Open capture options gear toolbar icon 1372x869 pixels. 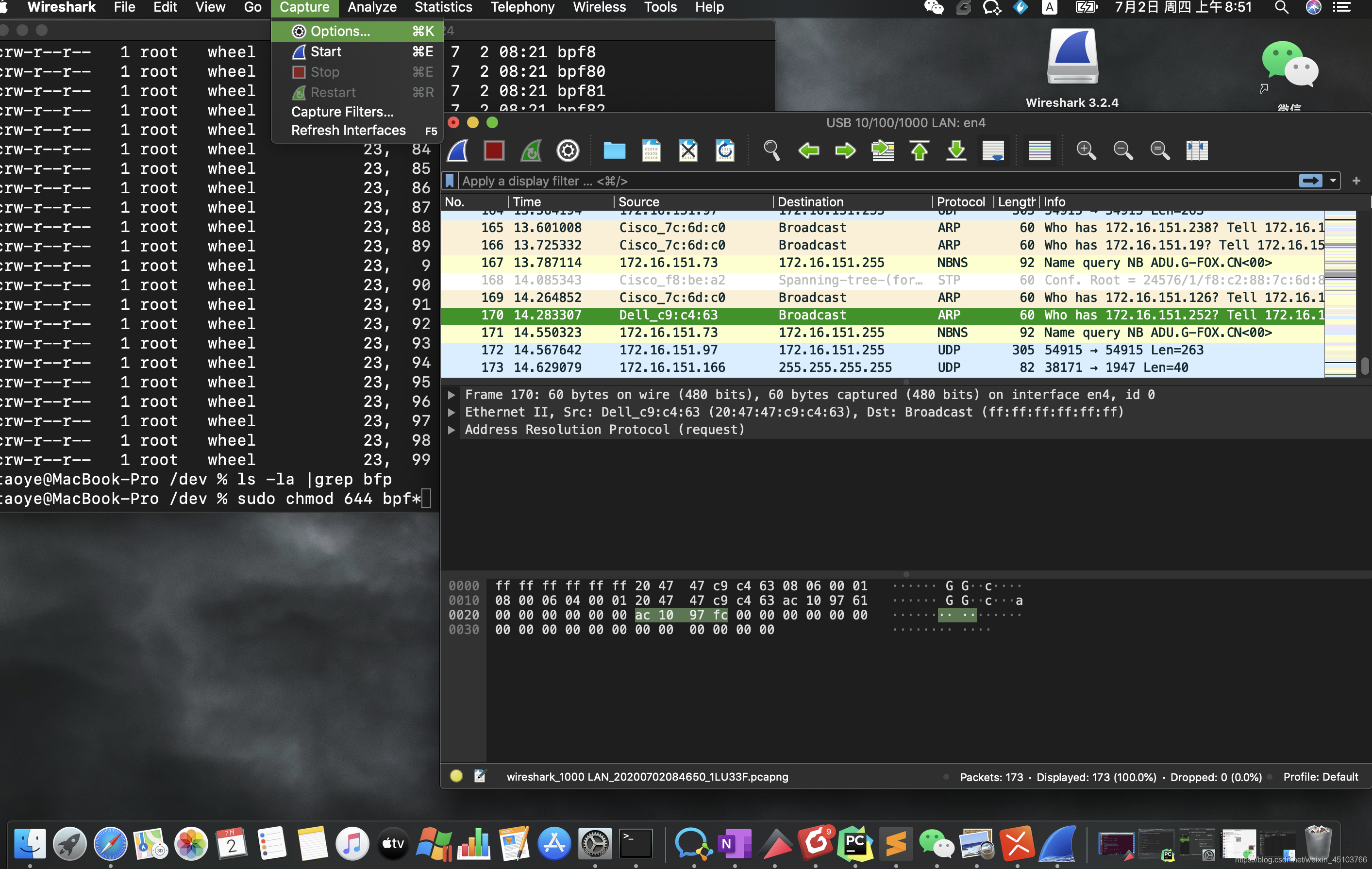click(x=568, y=150)
